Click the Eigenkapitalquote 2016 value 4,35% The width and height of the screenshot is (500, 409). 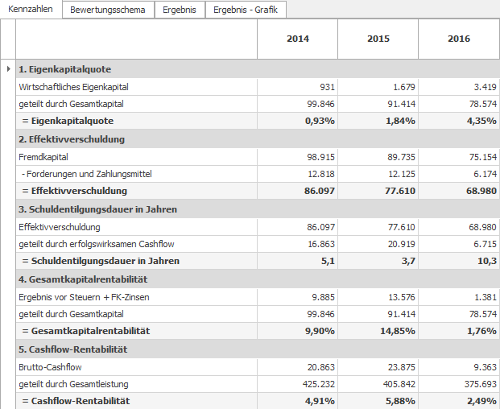pyautogui.click(x=482, y=121)
